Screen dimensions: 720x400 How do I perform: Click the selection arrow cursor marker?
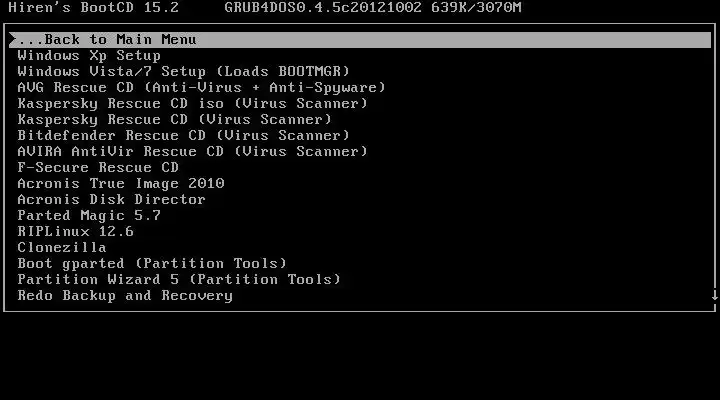point(12,39)
